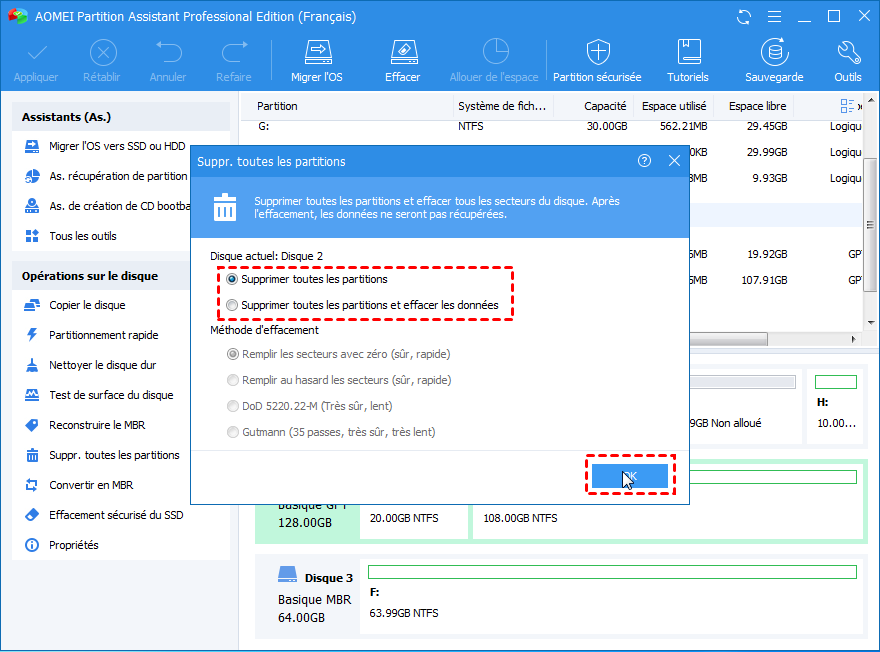Close the Suppr. toutes les partitions dialog
Viewport: 880px width, 652px height.
click(x=674, y=161)
